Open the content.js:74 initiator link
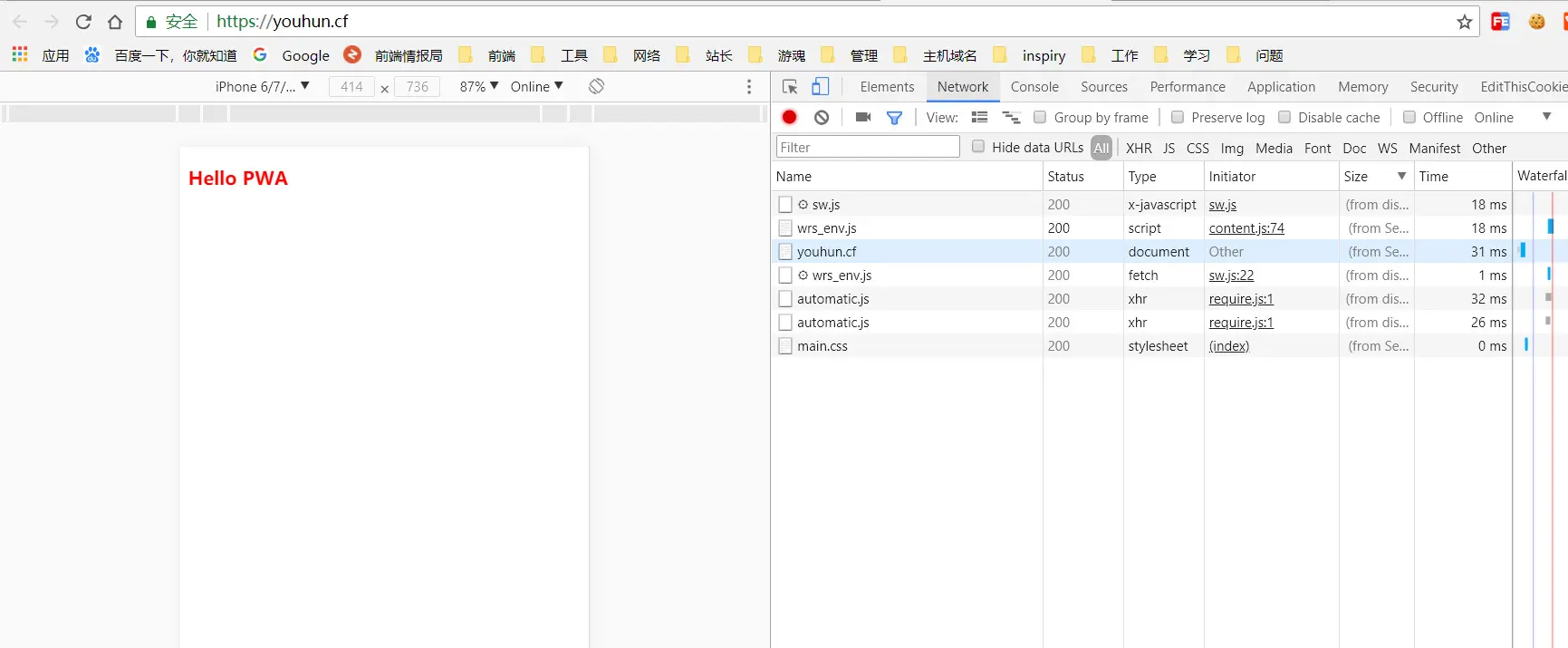The height and width of the screenshot is (648, 1568). pyautogui.click(x=1246, y=228)
